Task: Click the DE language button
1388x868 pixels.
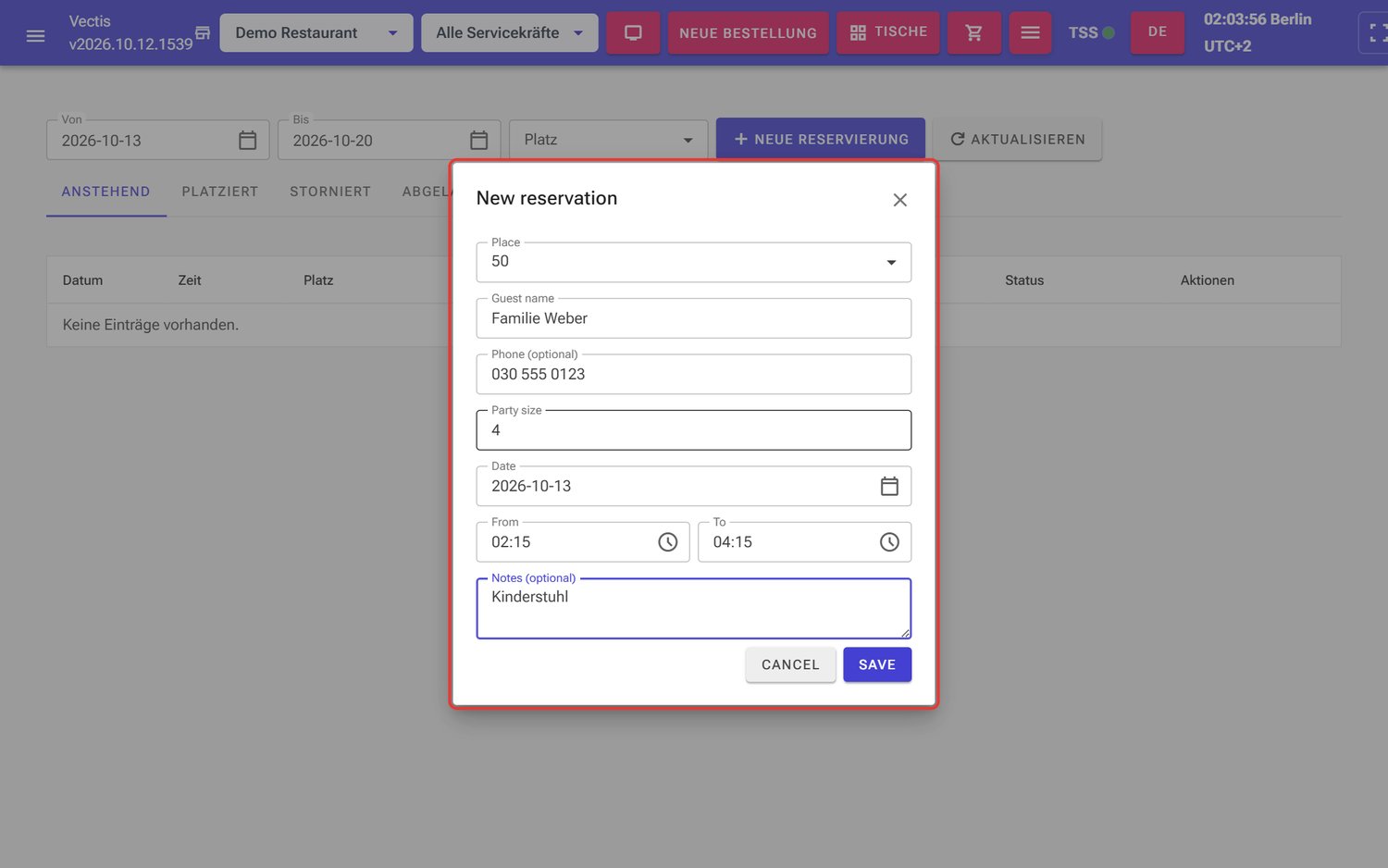Action: [1158, 33]
